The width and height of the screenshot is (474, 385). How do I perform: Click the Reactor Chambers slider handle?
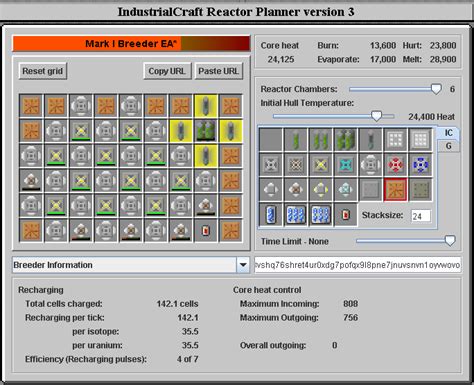pyautogui.click(x=436, y=89)
